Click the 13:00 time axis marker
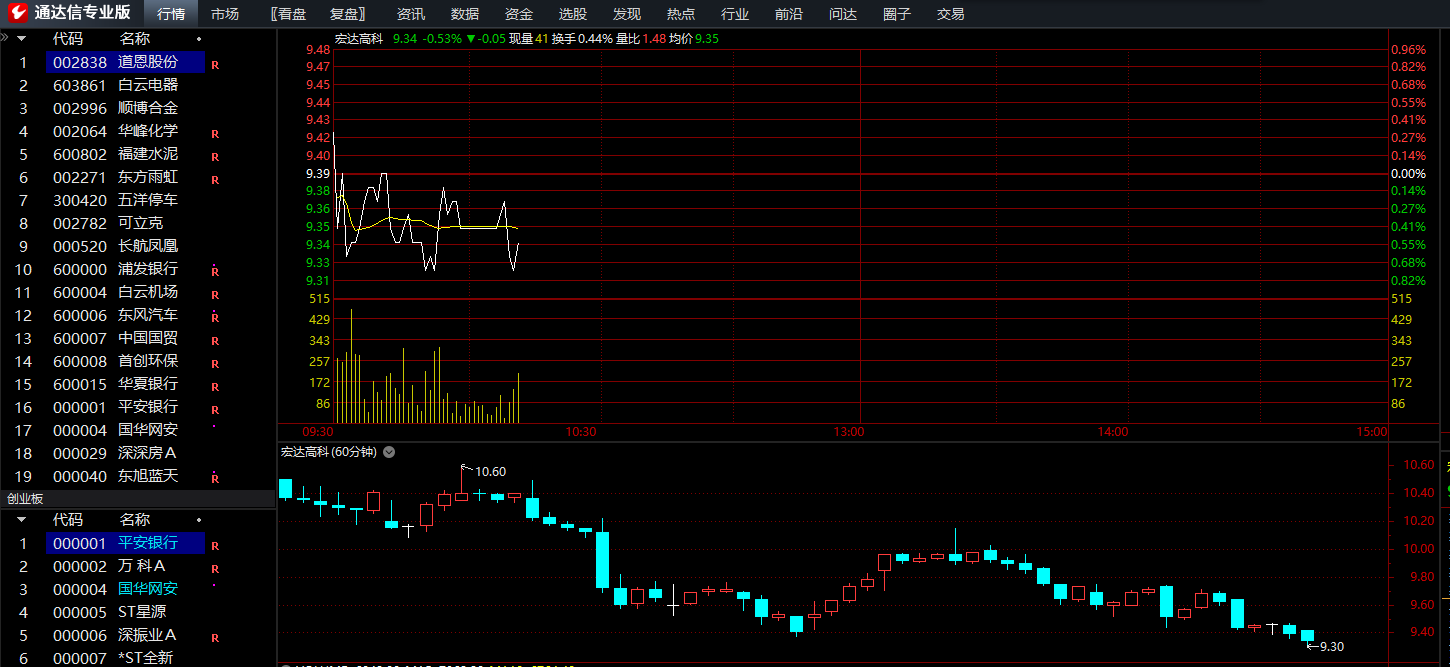 pos(848,432)
